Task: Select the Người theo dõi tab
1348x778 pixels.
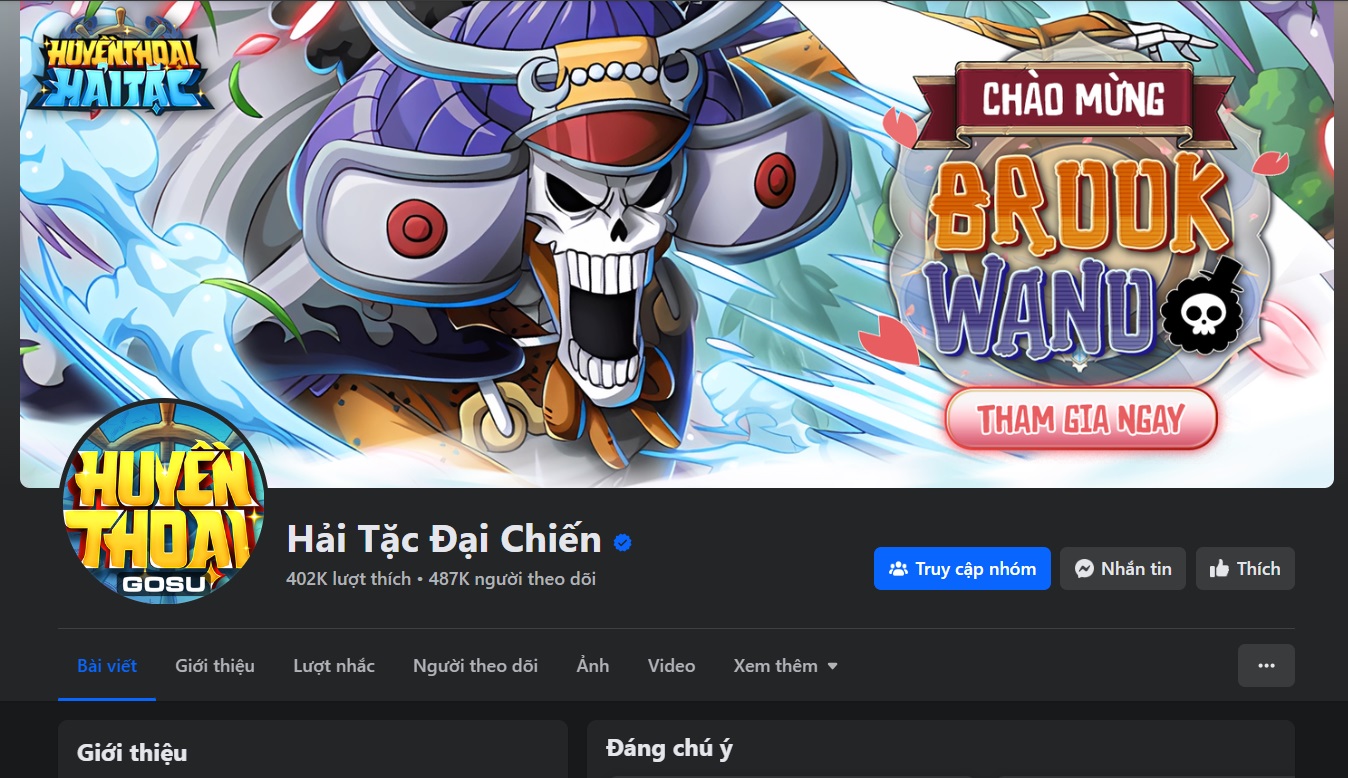Action: [475, 665]
